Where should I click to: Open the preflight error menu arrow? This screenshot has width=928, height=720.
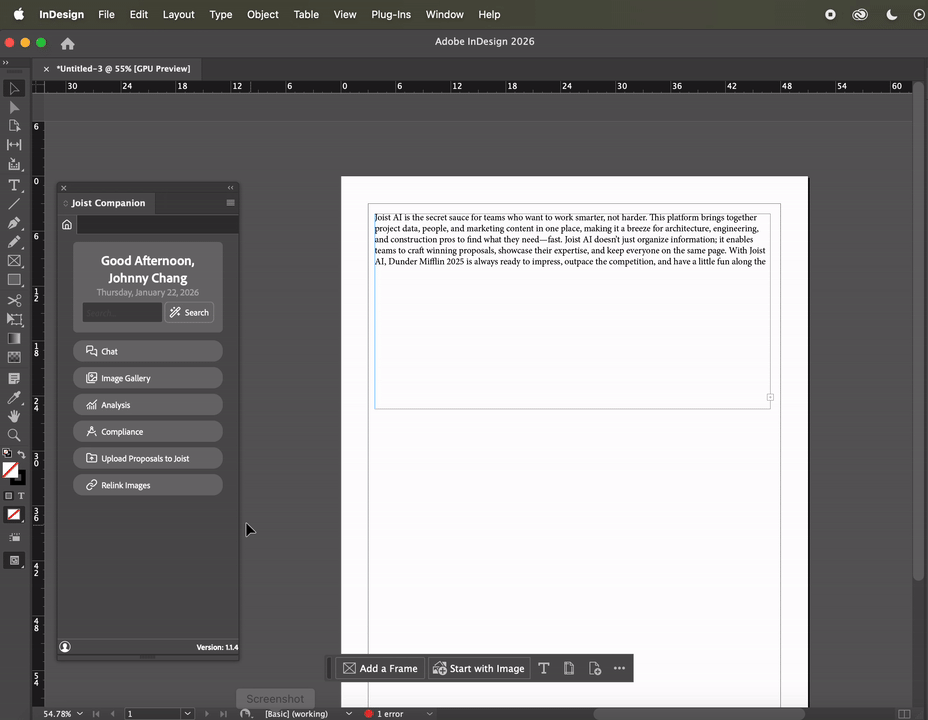[x=430, y=713]
